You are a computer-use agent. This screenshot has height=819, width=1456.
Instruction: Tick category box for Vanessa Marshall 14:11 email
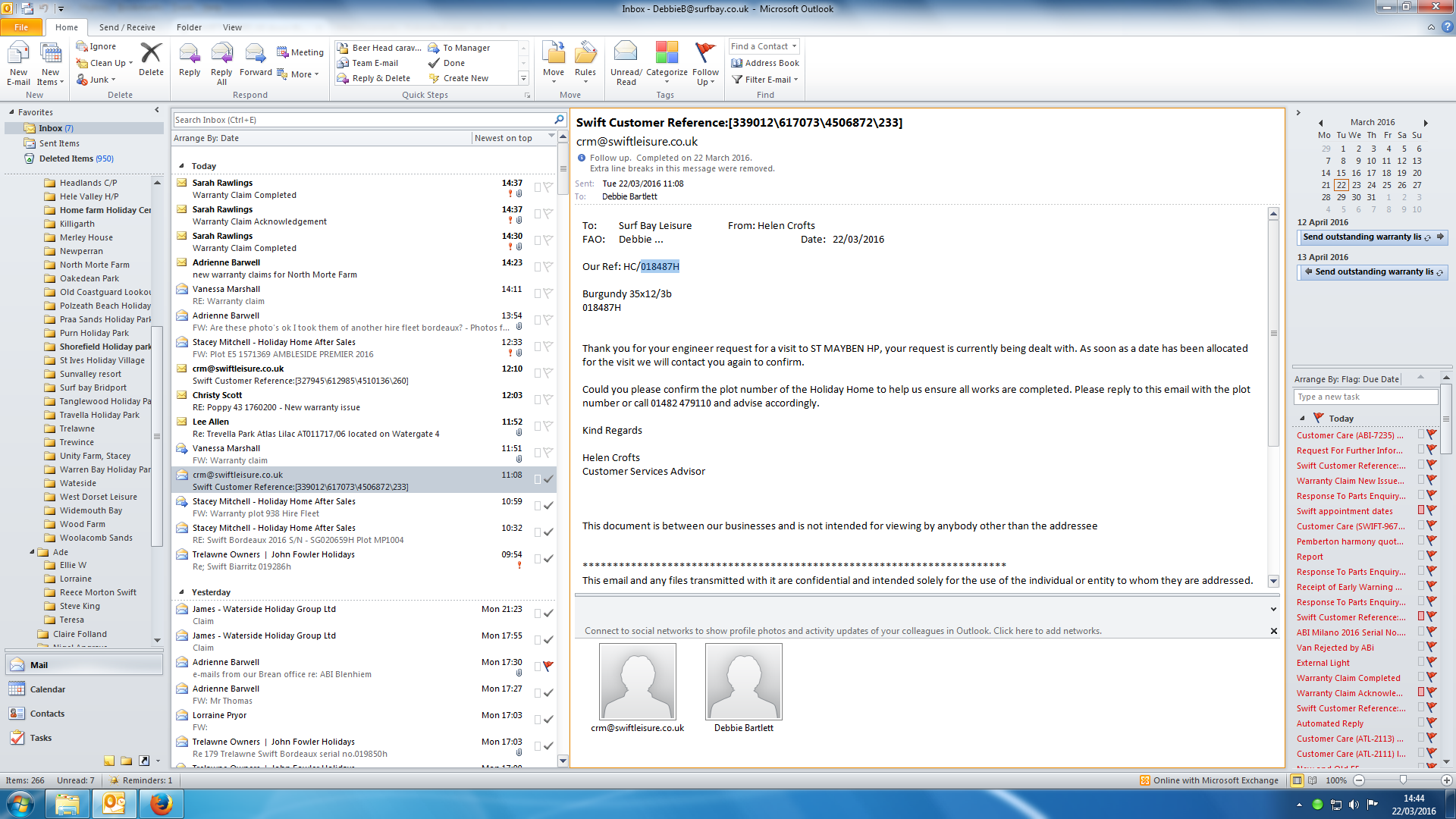point(537,293)
